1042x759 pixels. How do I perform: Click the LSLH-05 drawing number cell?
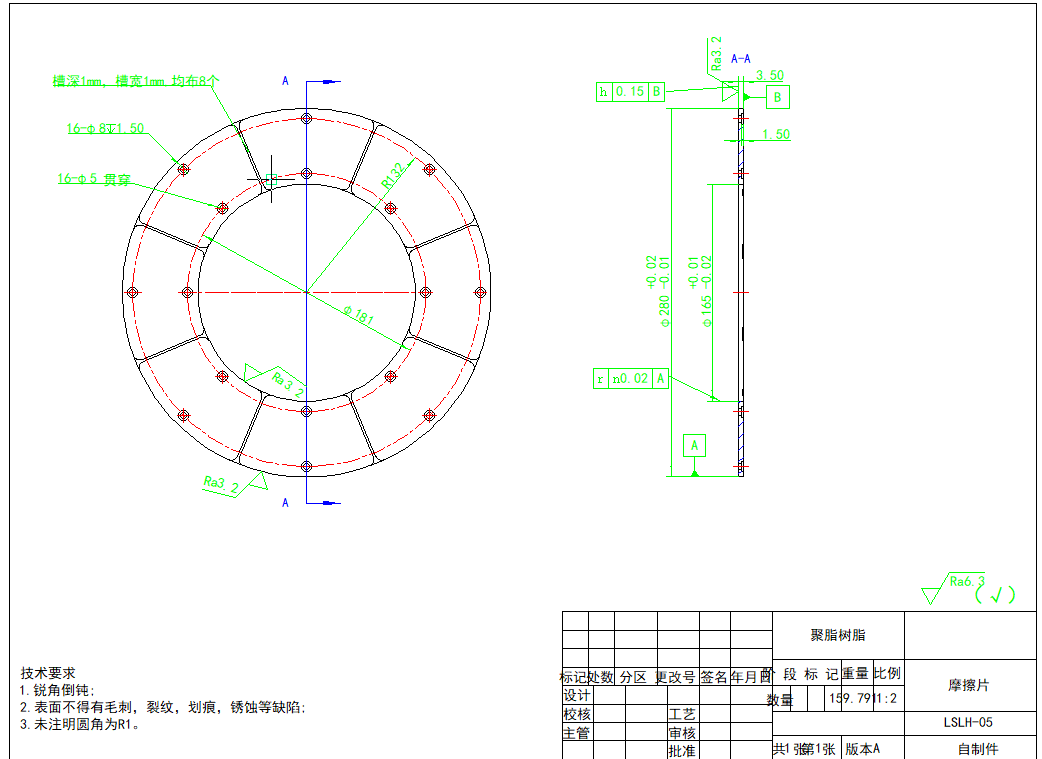point(968,723)
